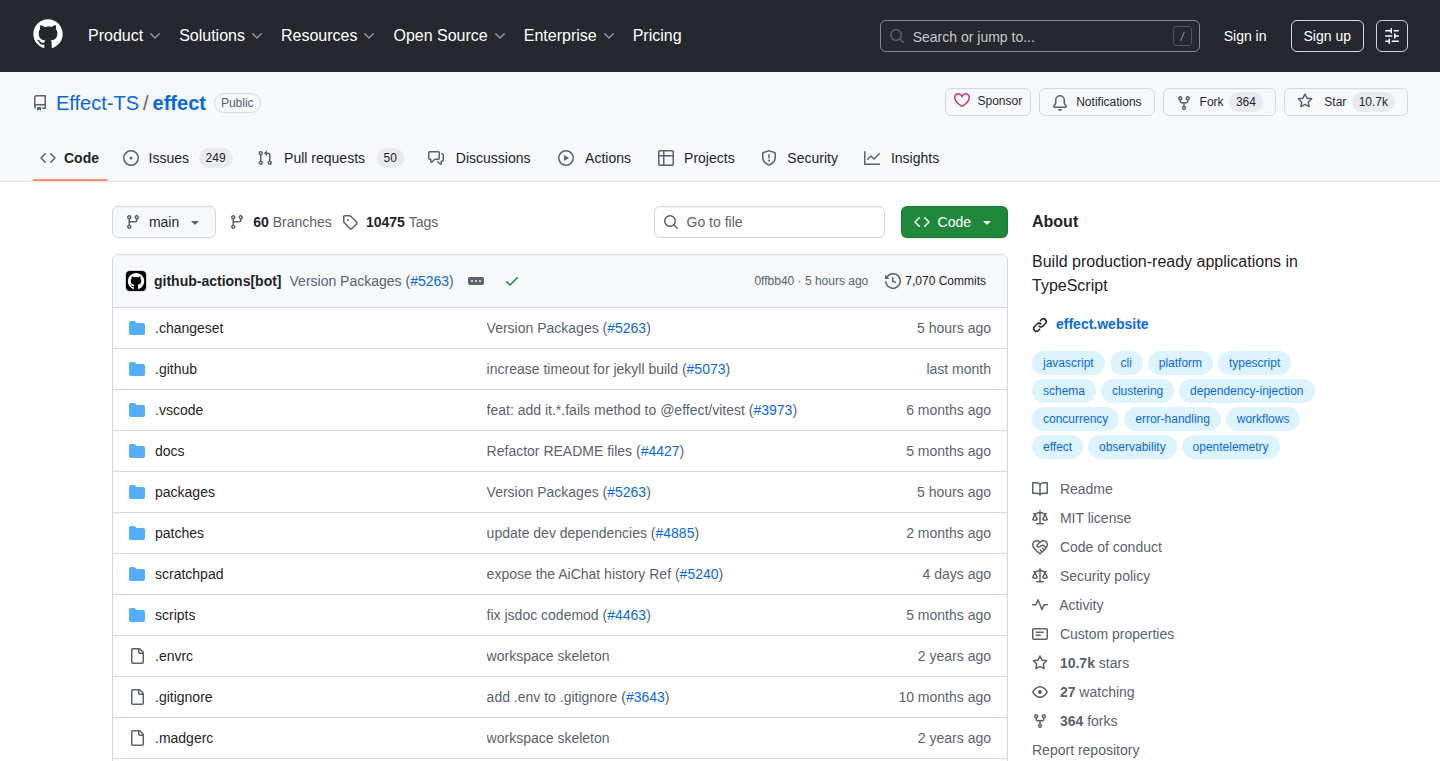The image size is (1440, 761).
Task: Click the Readme book icon
Action: tap(1040, 489)
